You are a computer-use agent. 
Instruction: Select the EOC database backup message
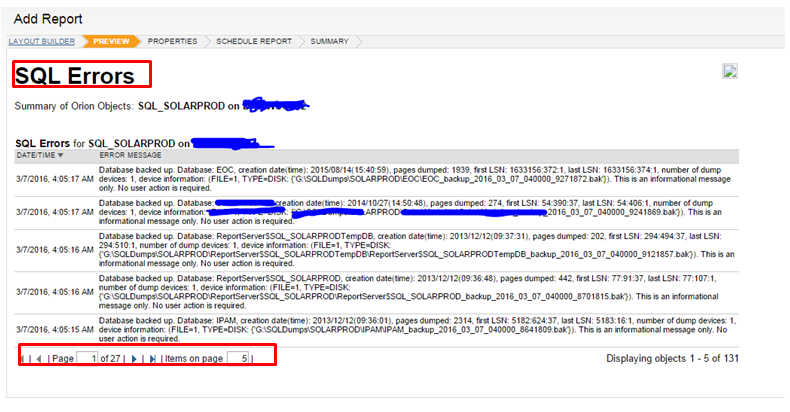click(x=415, y=179)
